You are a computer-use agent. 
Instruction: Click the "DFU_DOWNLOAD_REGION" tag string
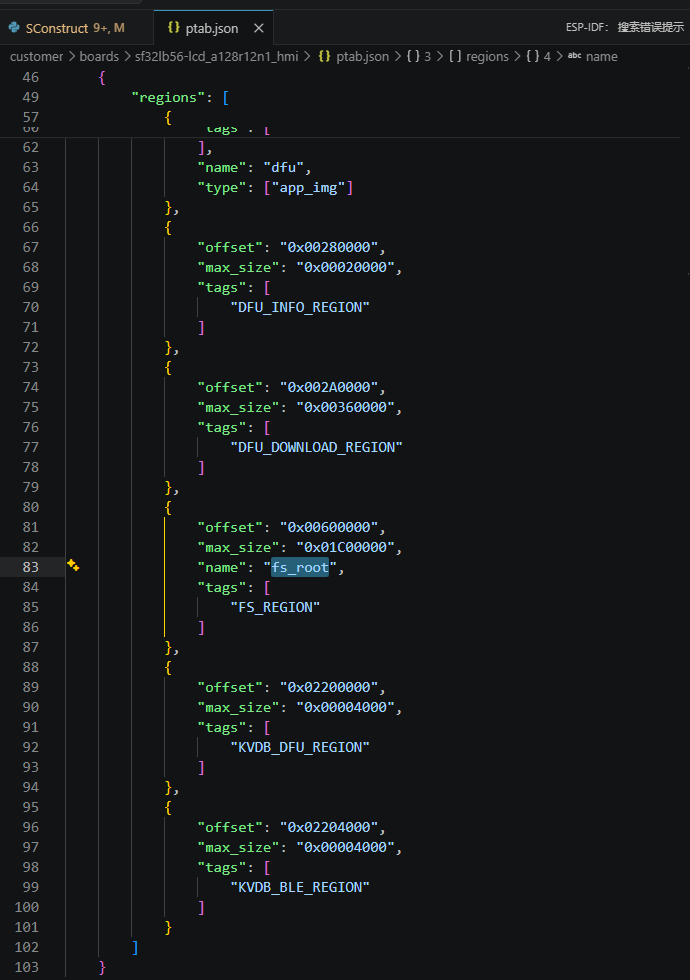click(316, 447)
